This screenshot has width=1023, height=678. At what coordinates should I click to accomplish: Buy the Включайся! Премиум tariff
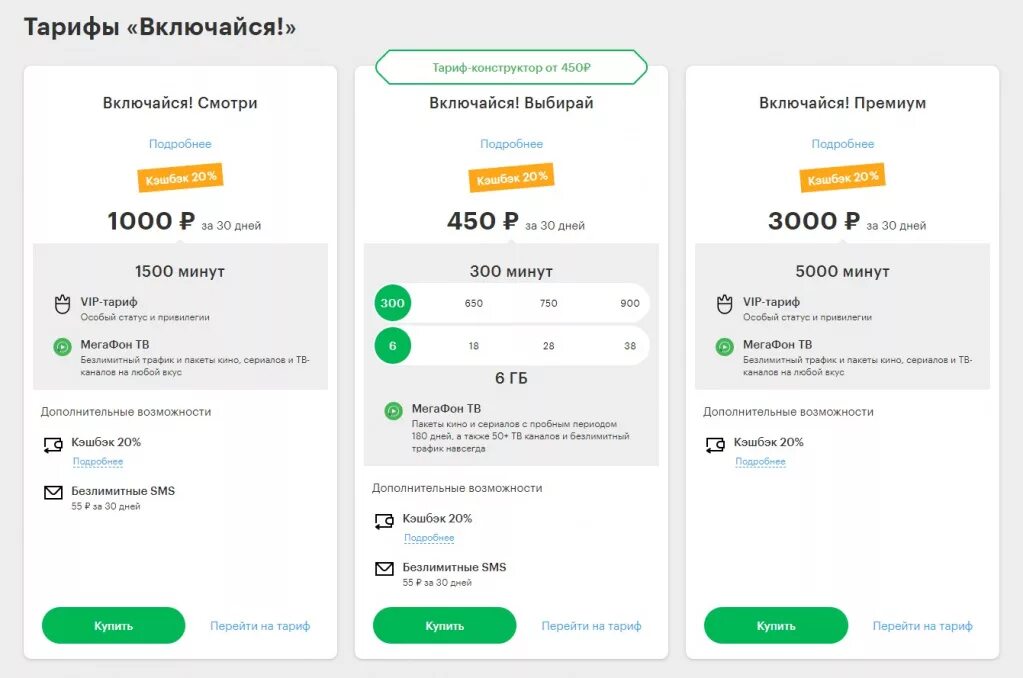pos(775,626)
